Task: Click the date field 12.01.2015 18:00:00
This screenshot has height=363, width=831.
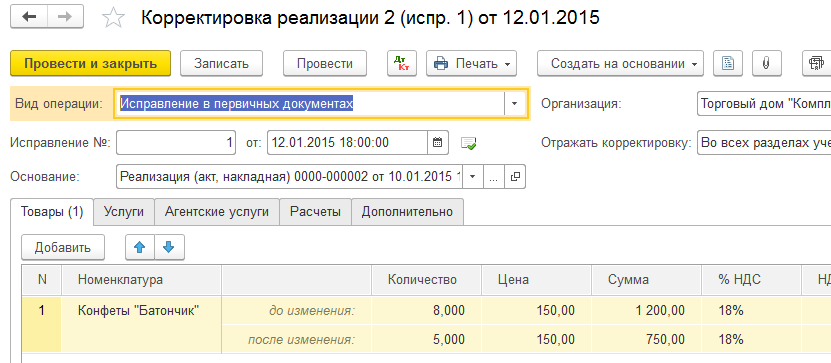Action: coord(348,143)
